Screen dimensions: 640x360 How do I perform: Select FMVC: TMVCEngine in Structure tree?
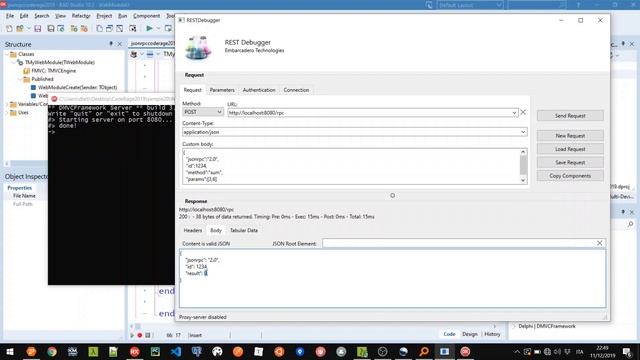click(x=54, y=71)
